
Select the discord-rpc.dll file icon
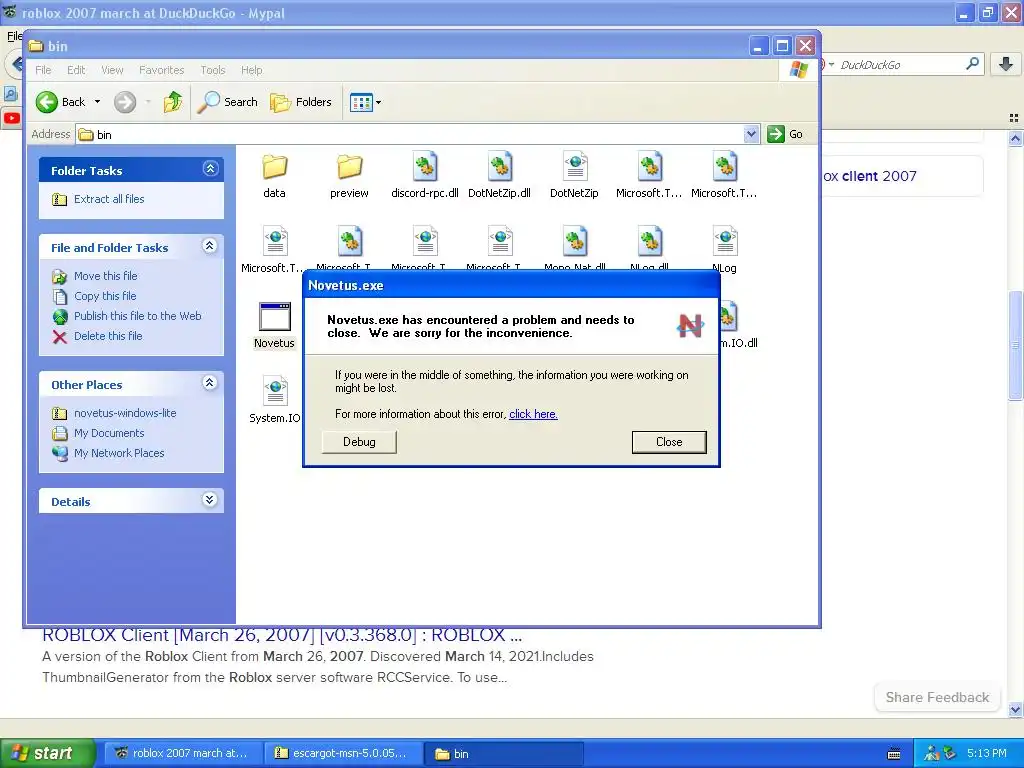(x=424, y=167)
